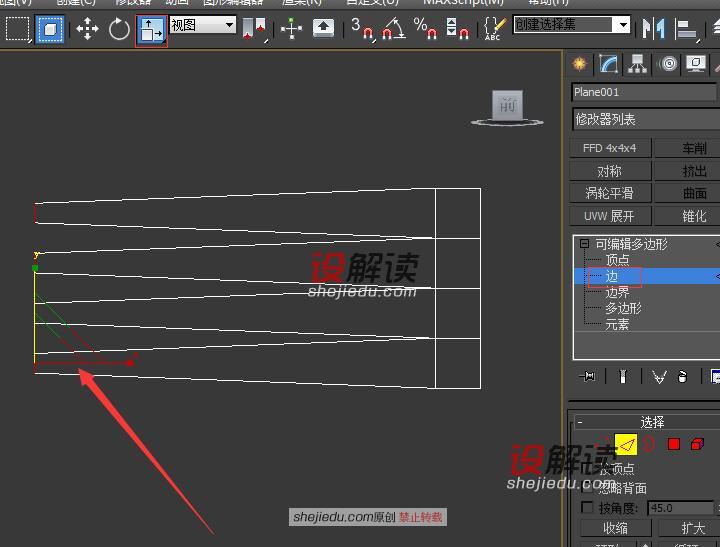Switch to the Display command panel tab
This screenshot has width=720, height=547.
[x=696, y=64]
